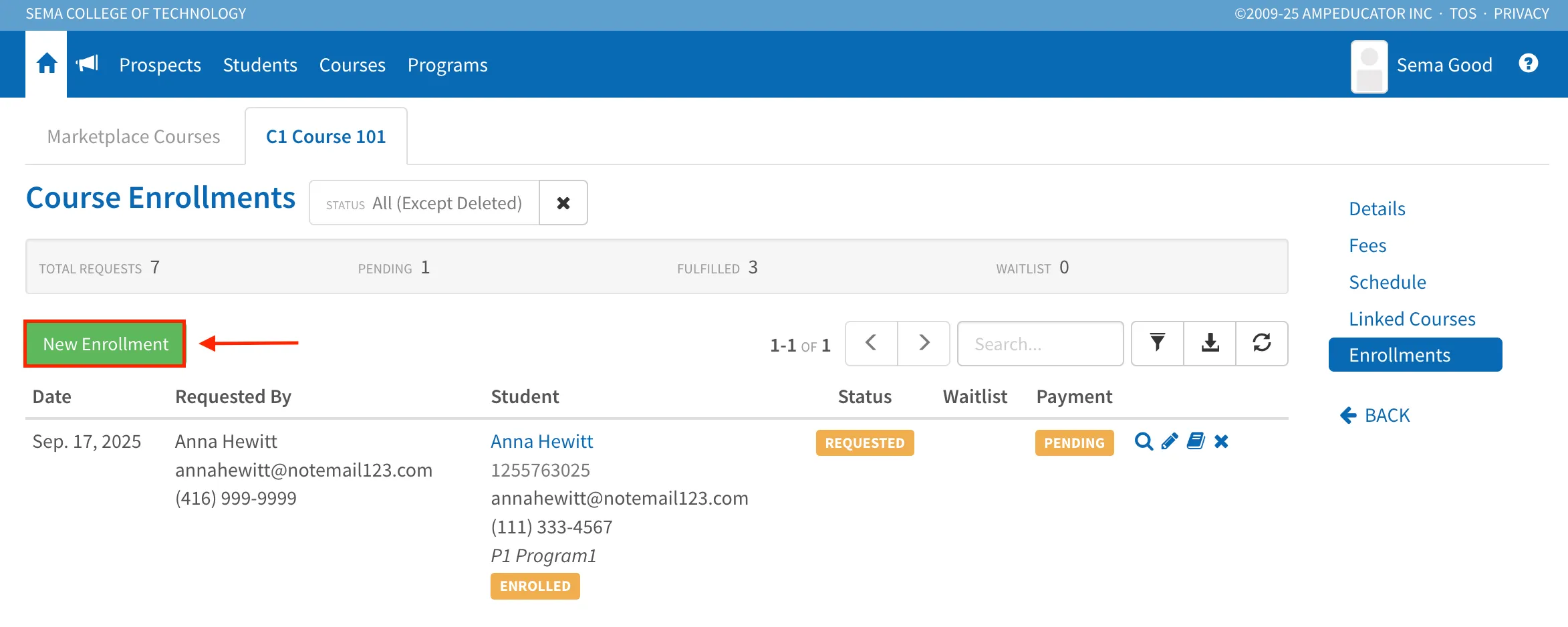Click the SEMA COLLEGE OF TECHNOLOGY title

coord(136,13)
